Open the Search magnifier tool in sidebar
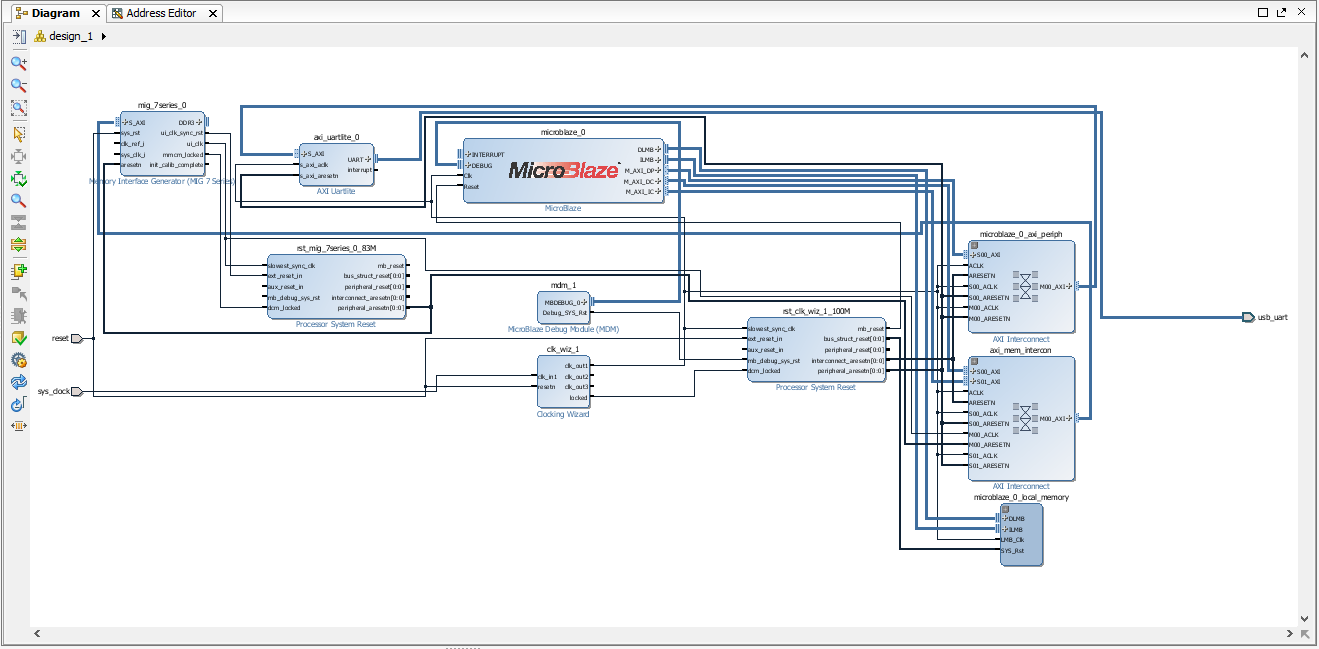Screen dimensions: 1319x649 [18, 201]
